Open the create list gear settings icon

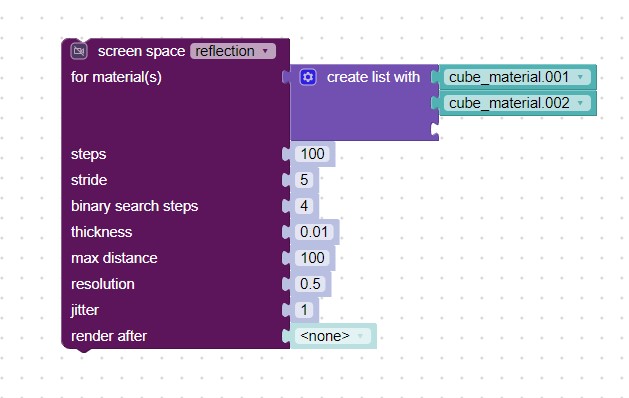click(308, 77)
